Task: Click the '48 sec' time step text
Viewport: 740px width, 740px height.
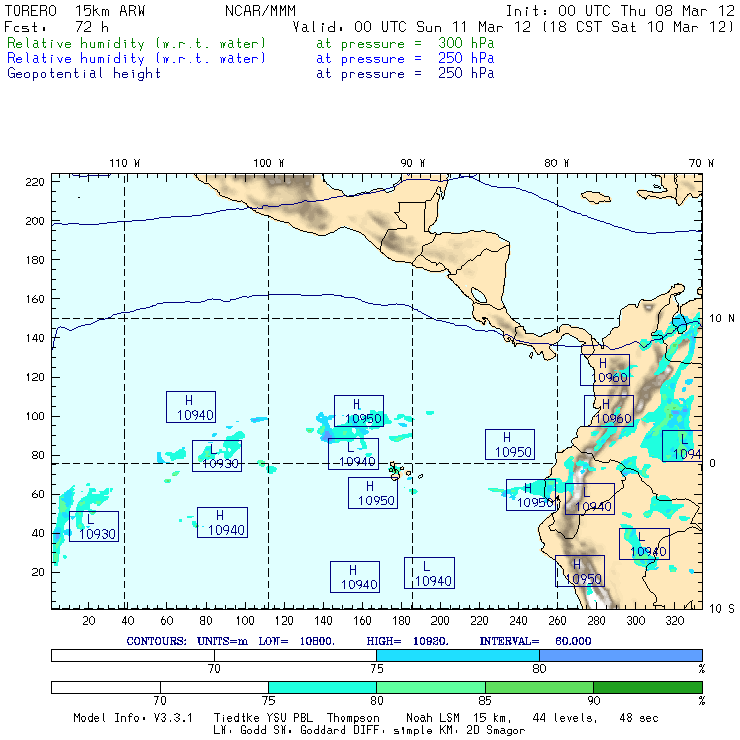Action: (639, 718)
